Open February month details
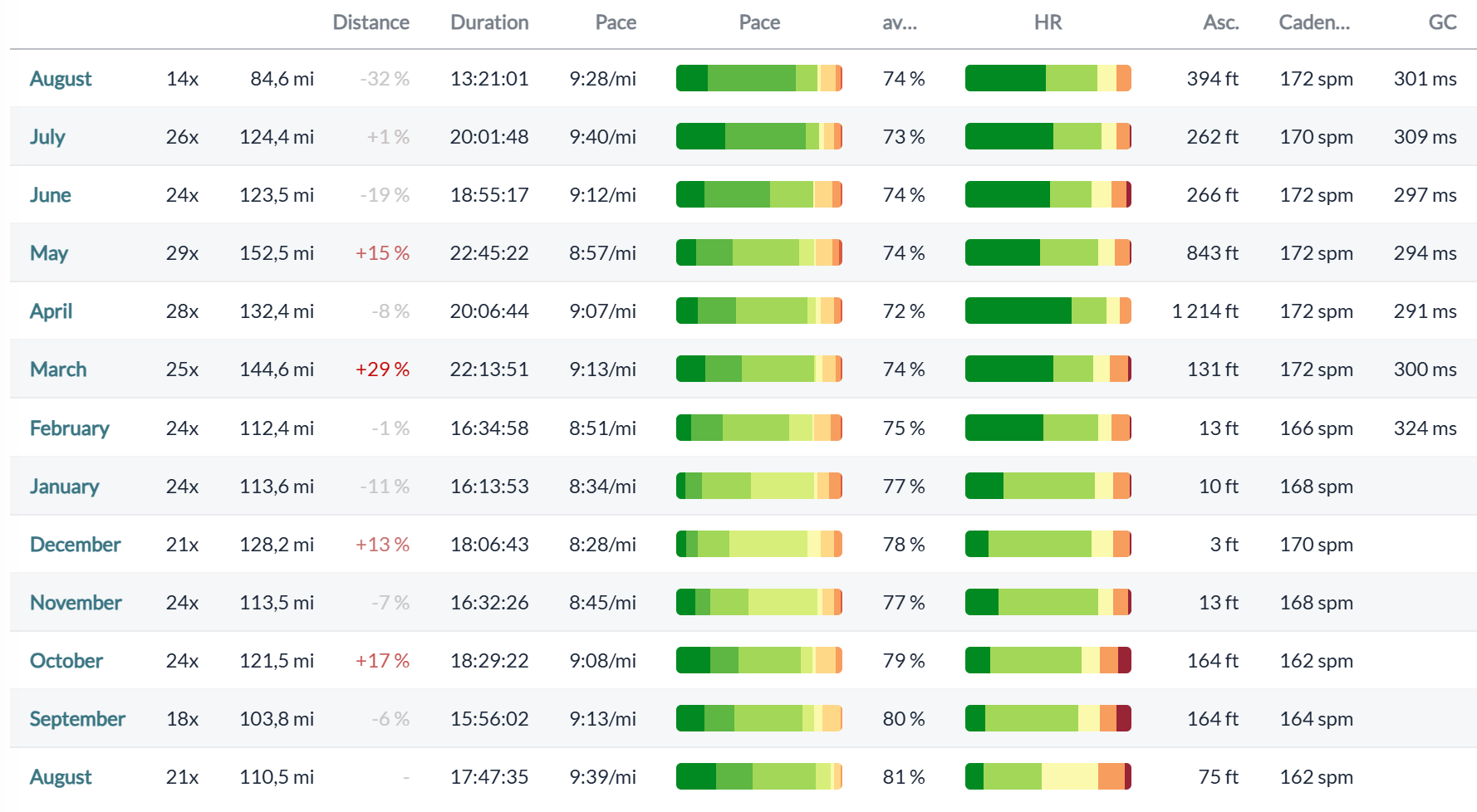The height and width of the screenshot is (812, 1477). coord(70,428)
